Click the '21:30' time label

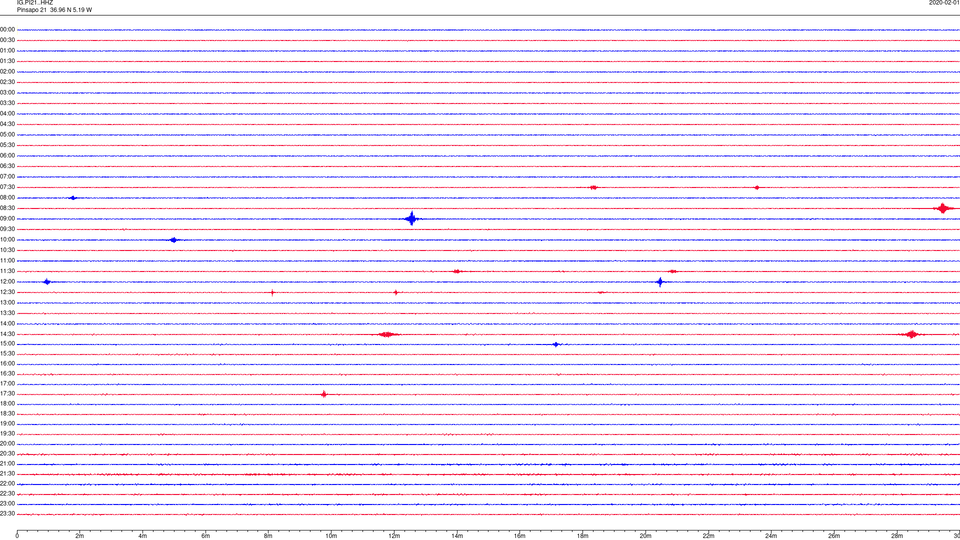[7, 474]
